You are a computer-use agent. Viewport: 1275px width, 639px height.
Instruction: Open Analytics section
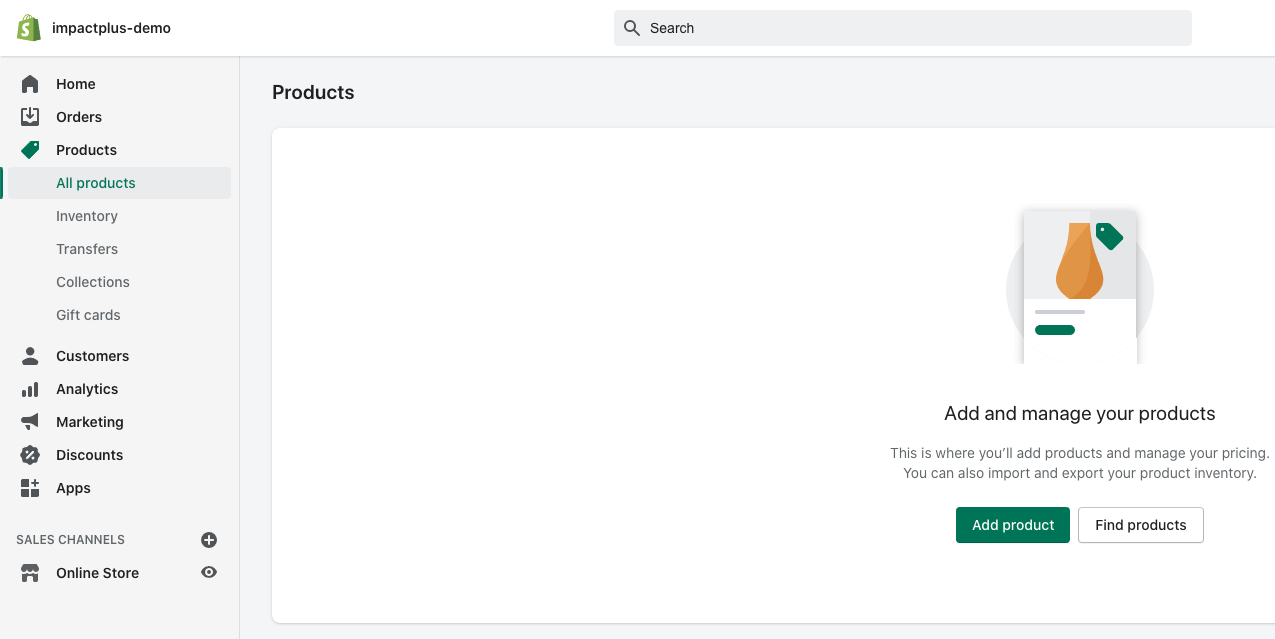coord(87,389)
